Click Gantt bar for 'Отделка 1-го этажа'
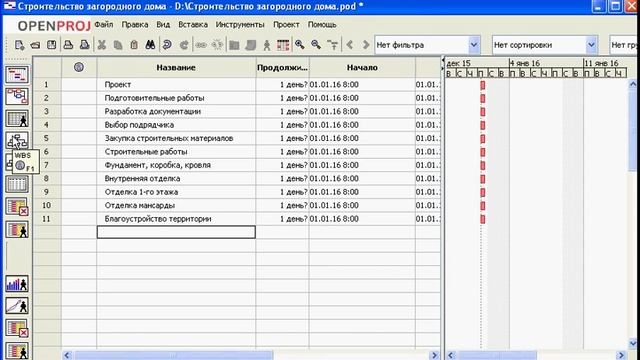This screenshot has width=640, height=360. coord(483,192)
